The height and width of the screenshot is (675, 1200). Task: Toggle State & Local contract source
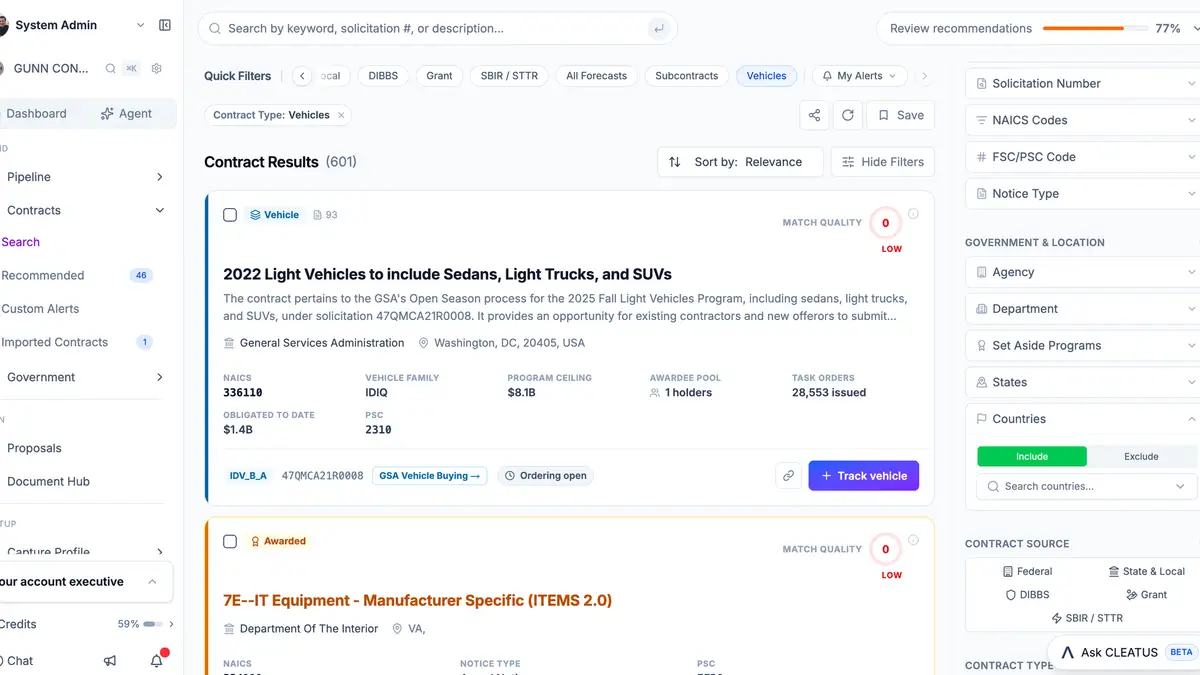click(1147, 572)
